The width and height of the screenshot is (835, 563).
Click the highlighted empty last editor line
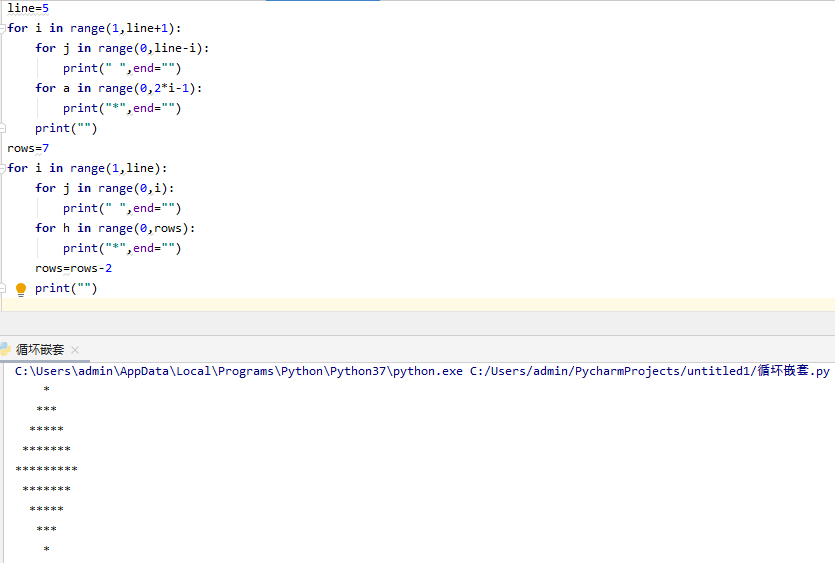418,305
